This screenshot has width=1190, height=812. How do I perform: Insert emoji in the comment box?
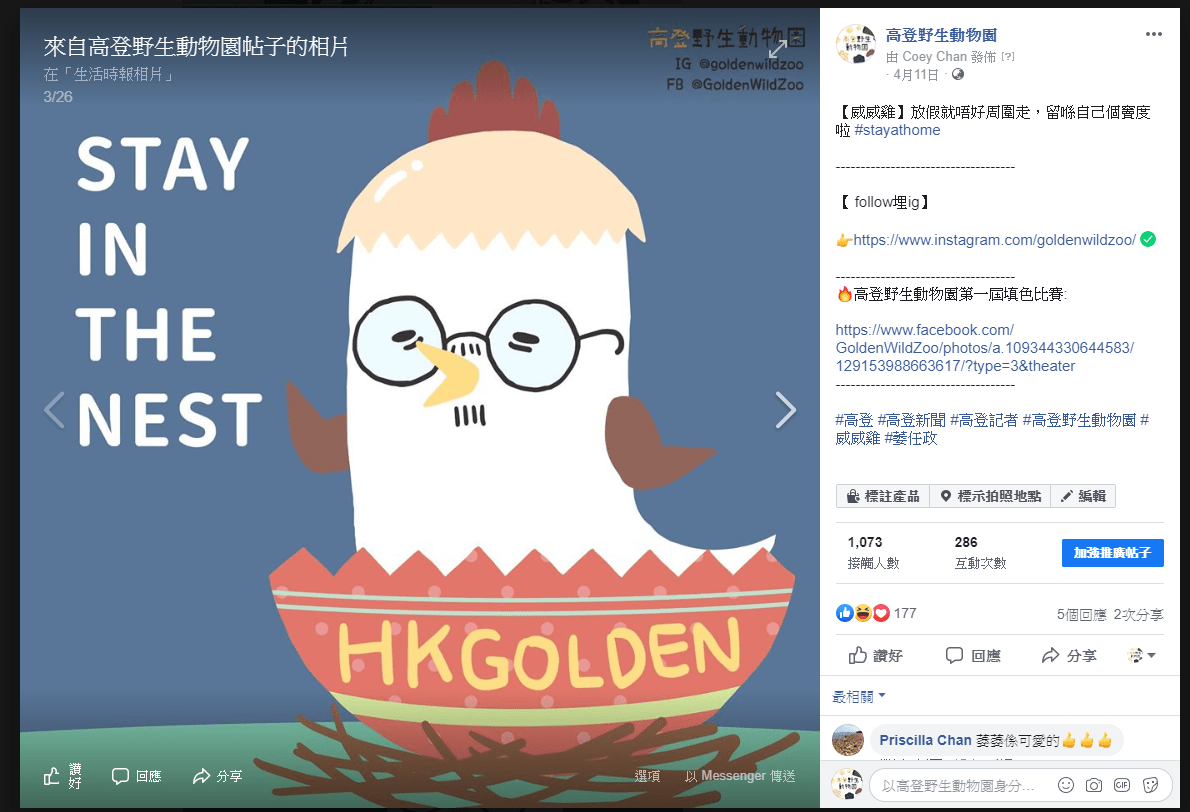coord(1066,785)
